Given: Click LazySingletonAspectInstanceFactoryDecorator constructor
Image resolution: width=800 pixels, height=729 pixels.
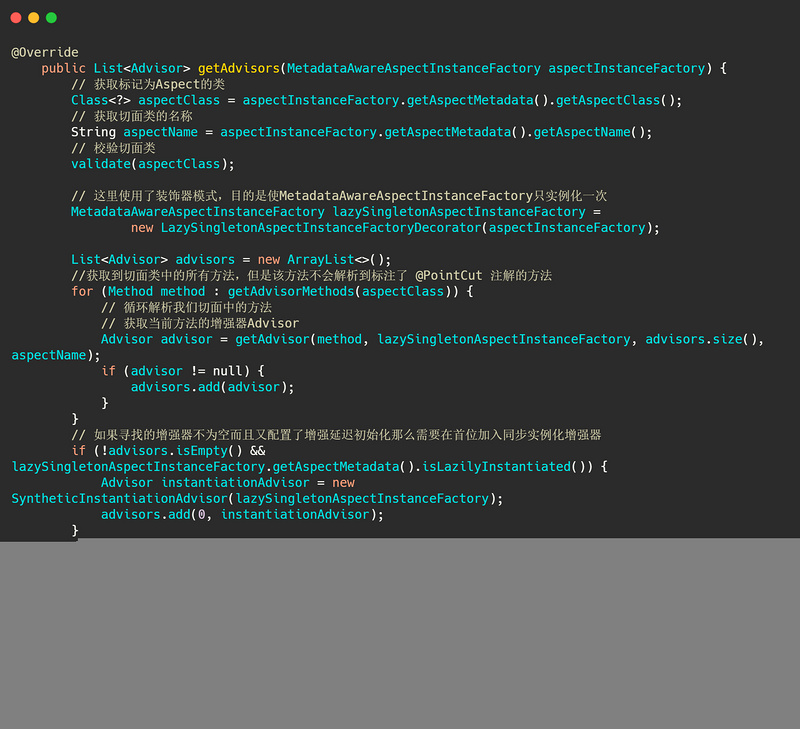Looking at the screenshot, I should [x=320, y=228].
